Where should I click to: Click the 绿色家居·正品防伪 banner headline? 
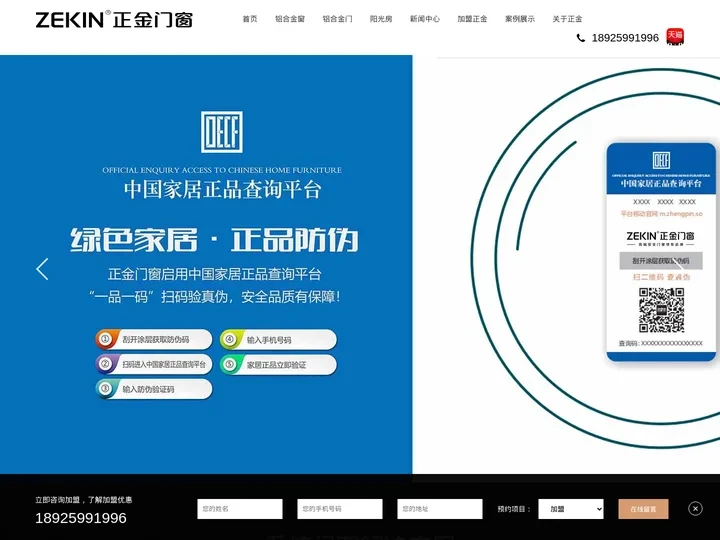214,240
